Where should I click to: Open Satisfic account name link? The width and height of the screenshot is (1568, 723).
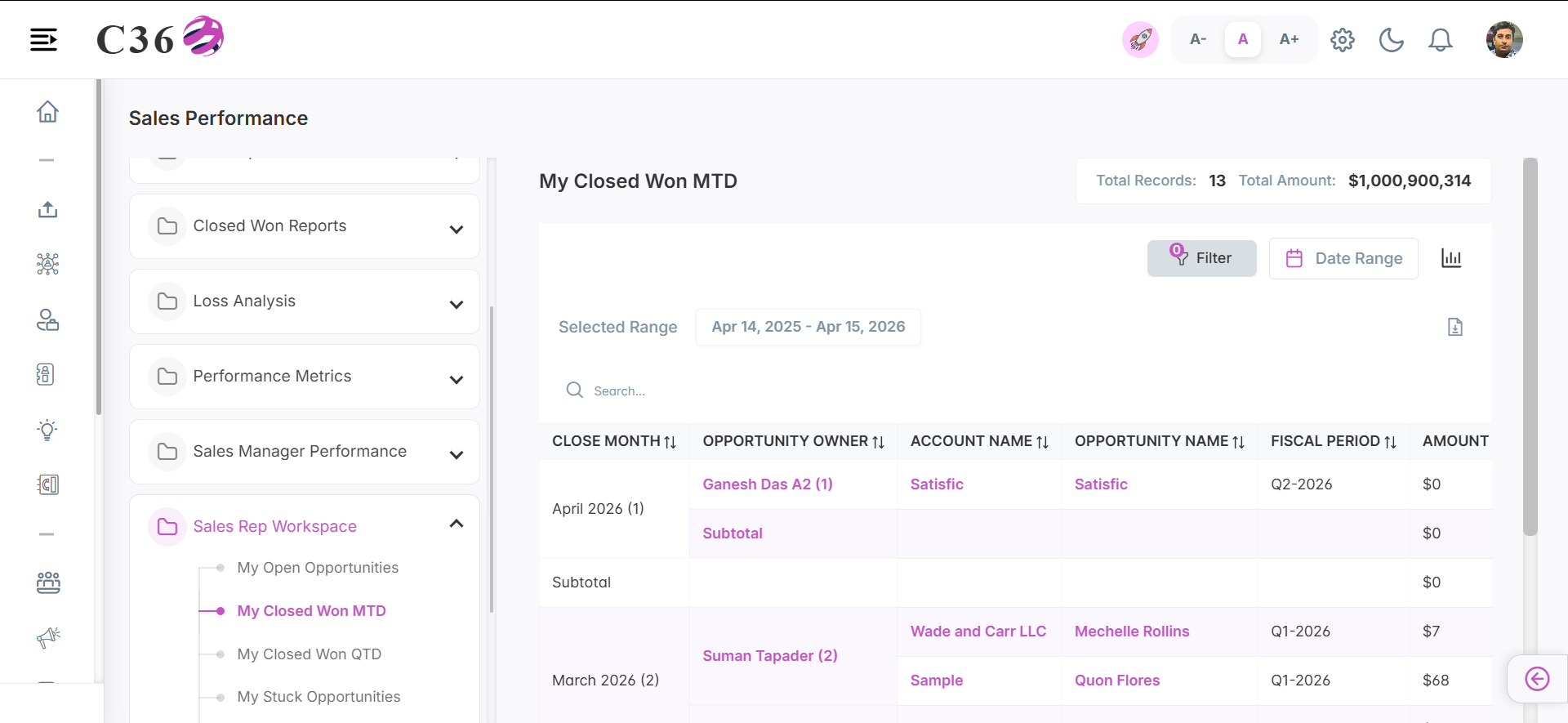click(937, 484)
